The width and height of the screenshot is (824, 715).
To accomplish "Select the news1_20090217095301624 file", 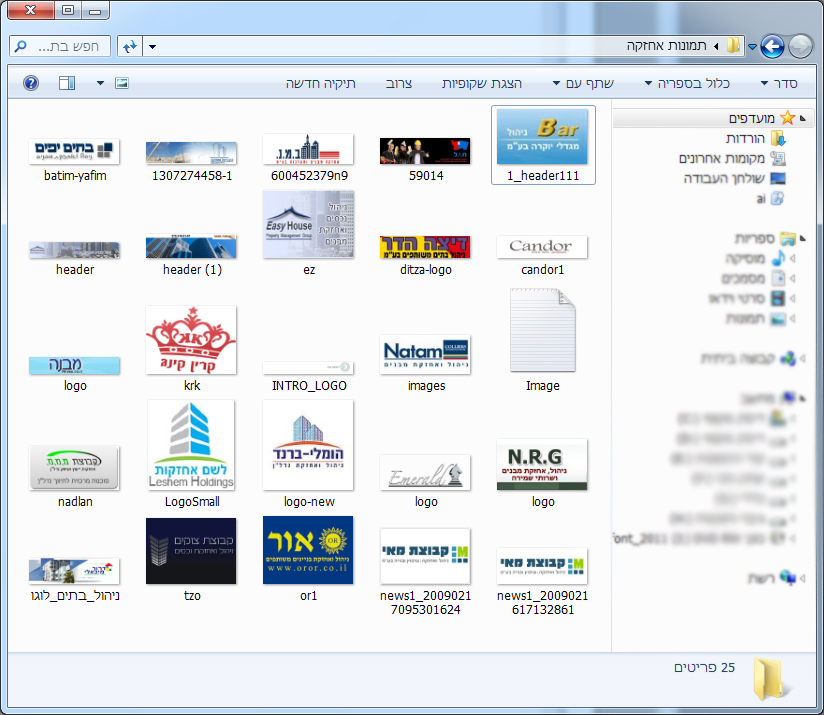I will coord(425,573).
